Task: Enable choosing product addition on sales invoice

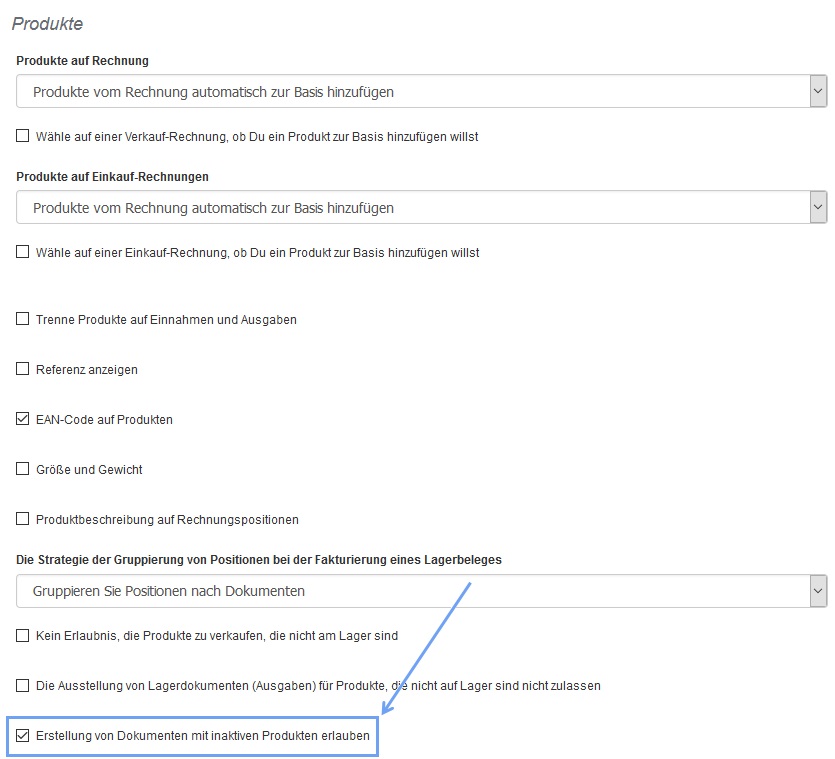Action: point(22,136)
